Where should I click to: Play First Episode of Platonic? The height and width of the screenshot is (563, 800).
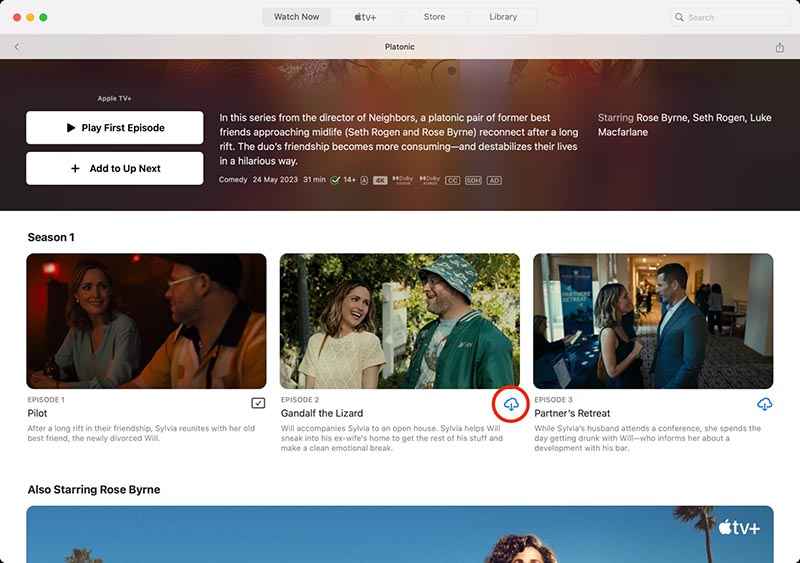point(115,128)
